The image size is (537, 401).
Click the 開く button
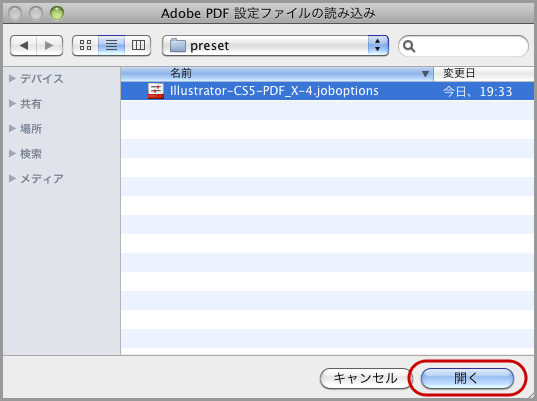467,378
